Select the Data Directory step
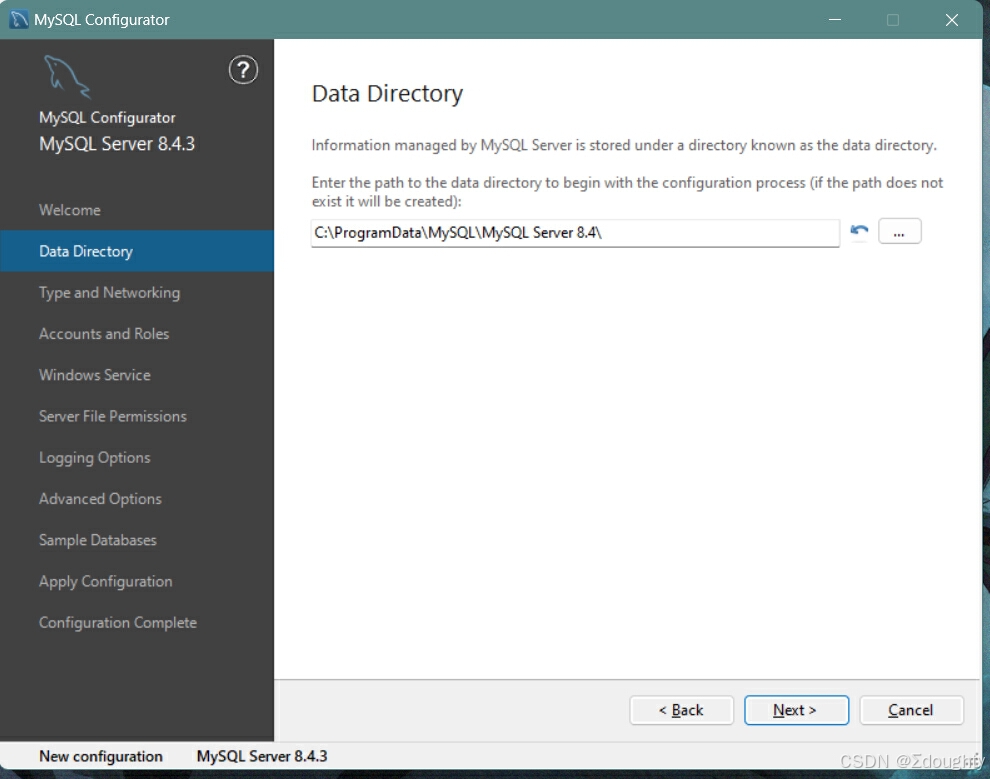This screenshot has width=990, height=779. pyautogui.click(x=137, y=251)
